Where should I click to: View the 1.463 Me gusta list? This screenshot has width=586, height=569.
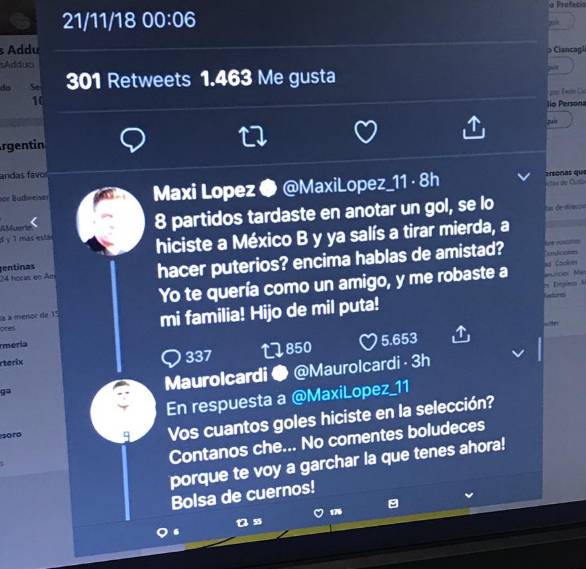tap(268, 78)
